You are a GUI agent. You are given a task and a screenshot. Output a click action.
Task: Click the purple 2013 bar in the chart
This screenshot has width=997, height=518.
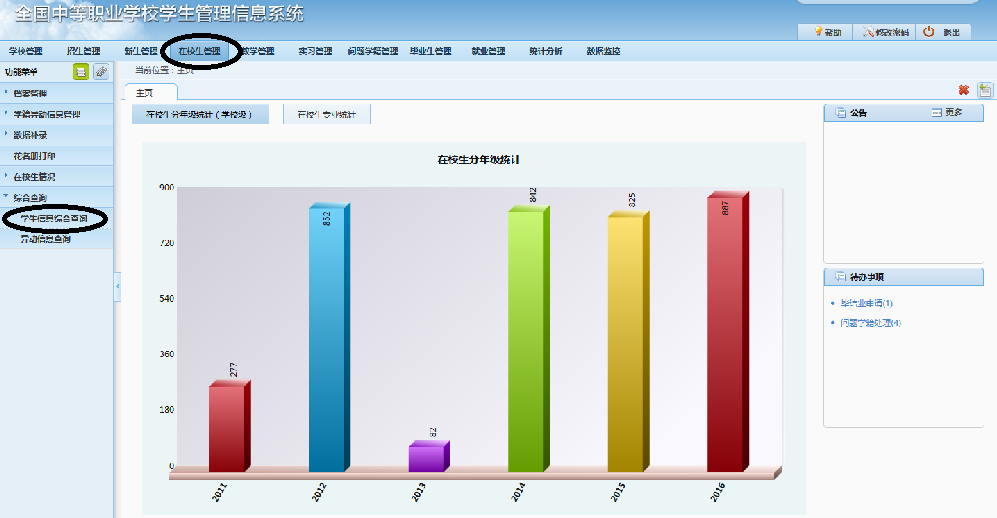pos(428,456)
